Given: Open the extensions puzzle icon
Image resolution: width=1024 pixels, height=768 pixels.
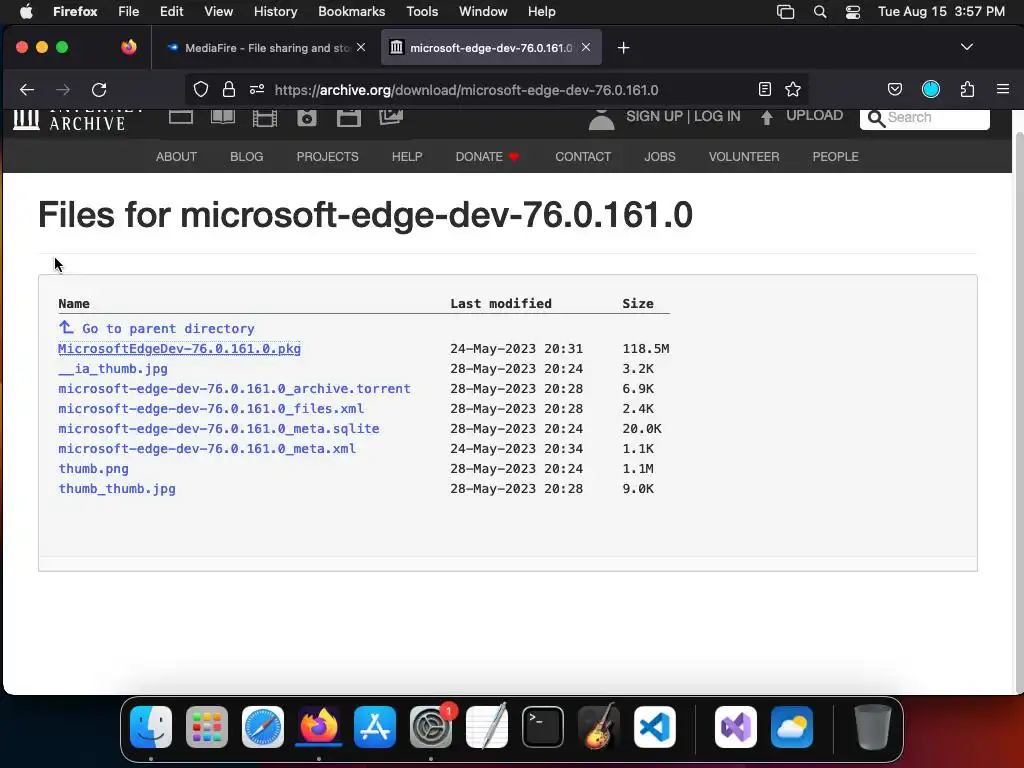Looking at the screenshot, I should [967, 89].
